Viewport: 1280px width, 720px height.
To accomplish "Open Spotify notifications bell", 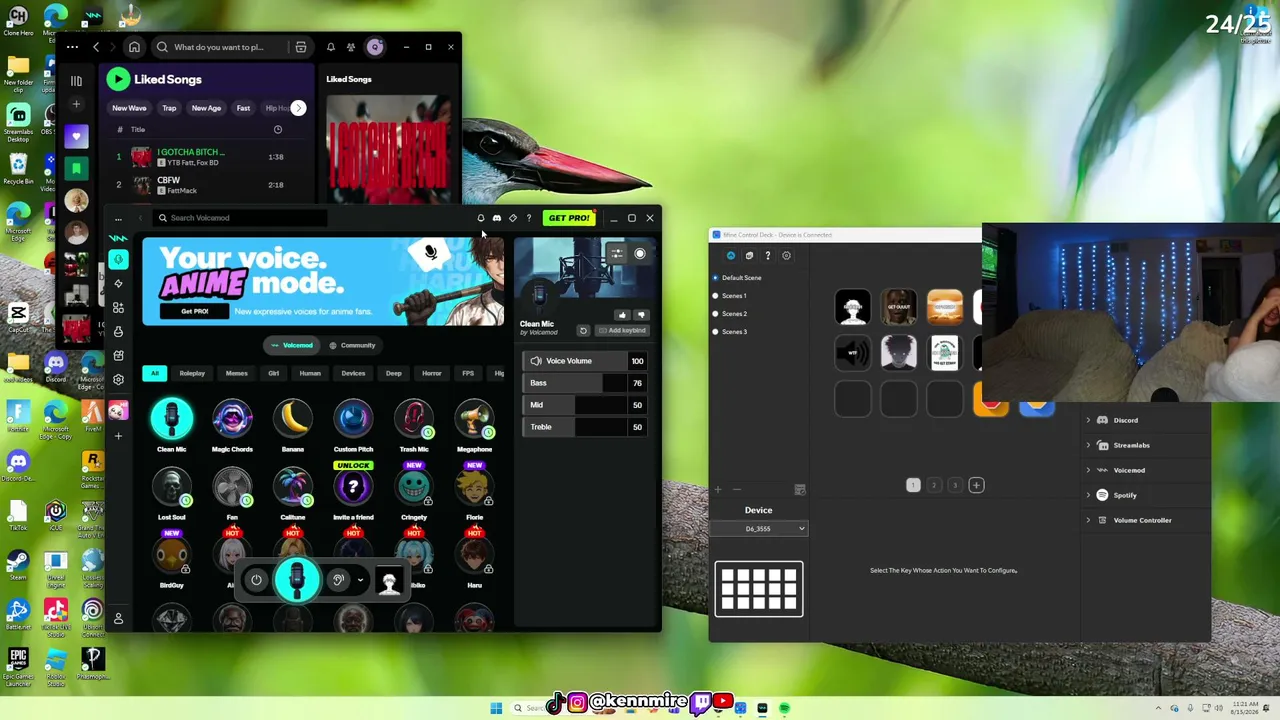I will click(x=331, y=47).
